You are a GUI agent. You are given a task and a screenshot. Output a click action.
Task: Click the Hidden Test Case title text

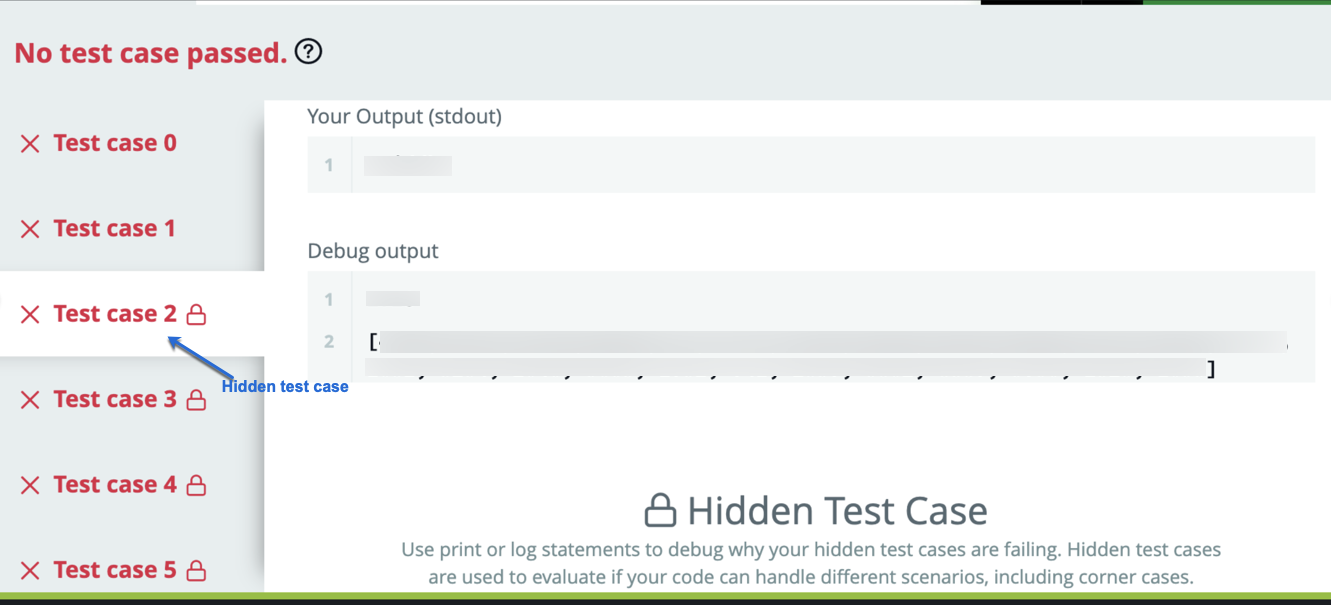837,511
